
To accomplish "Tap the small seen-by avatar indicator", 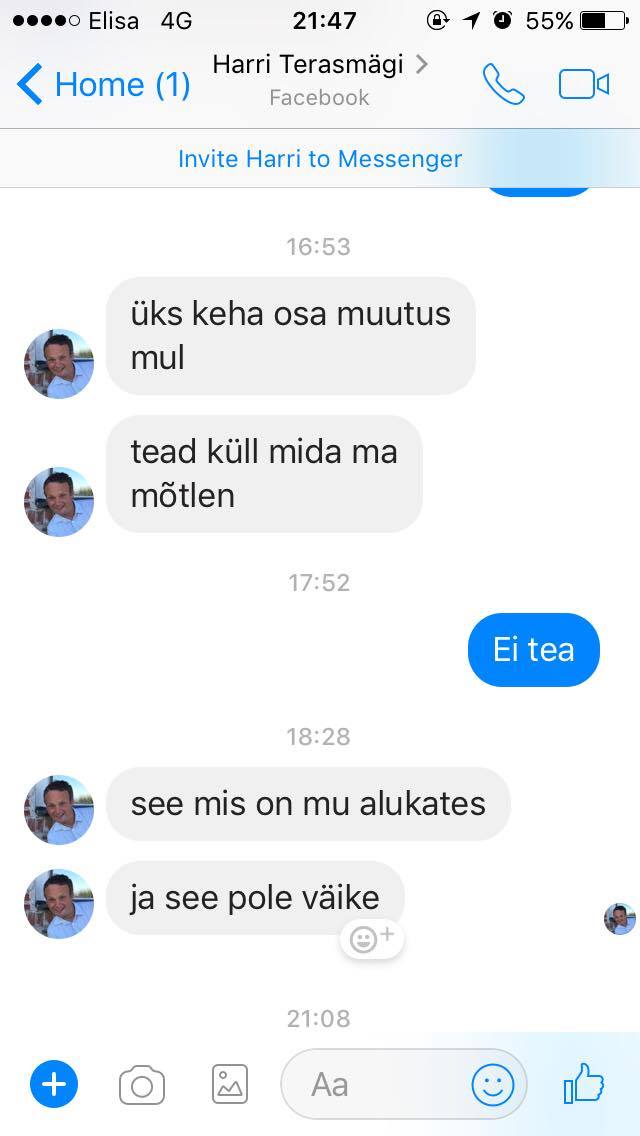I will (x=620, y=919).
